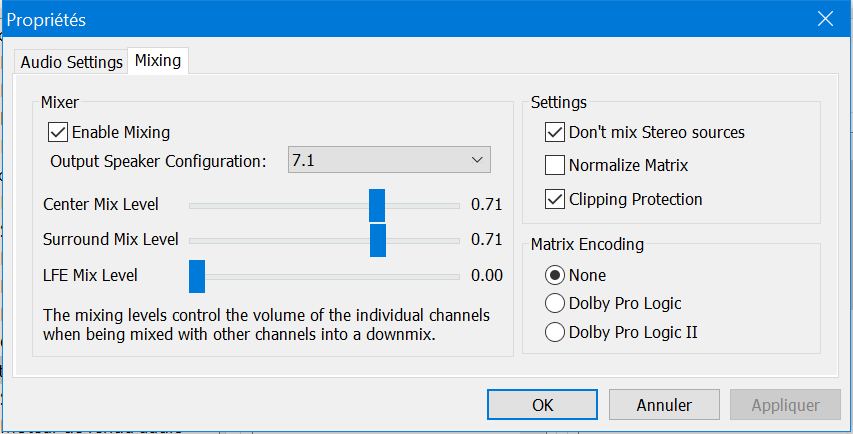
Task: Click the Annuler button
Action: pos(664,405)
